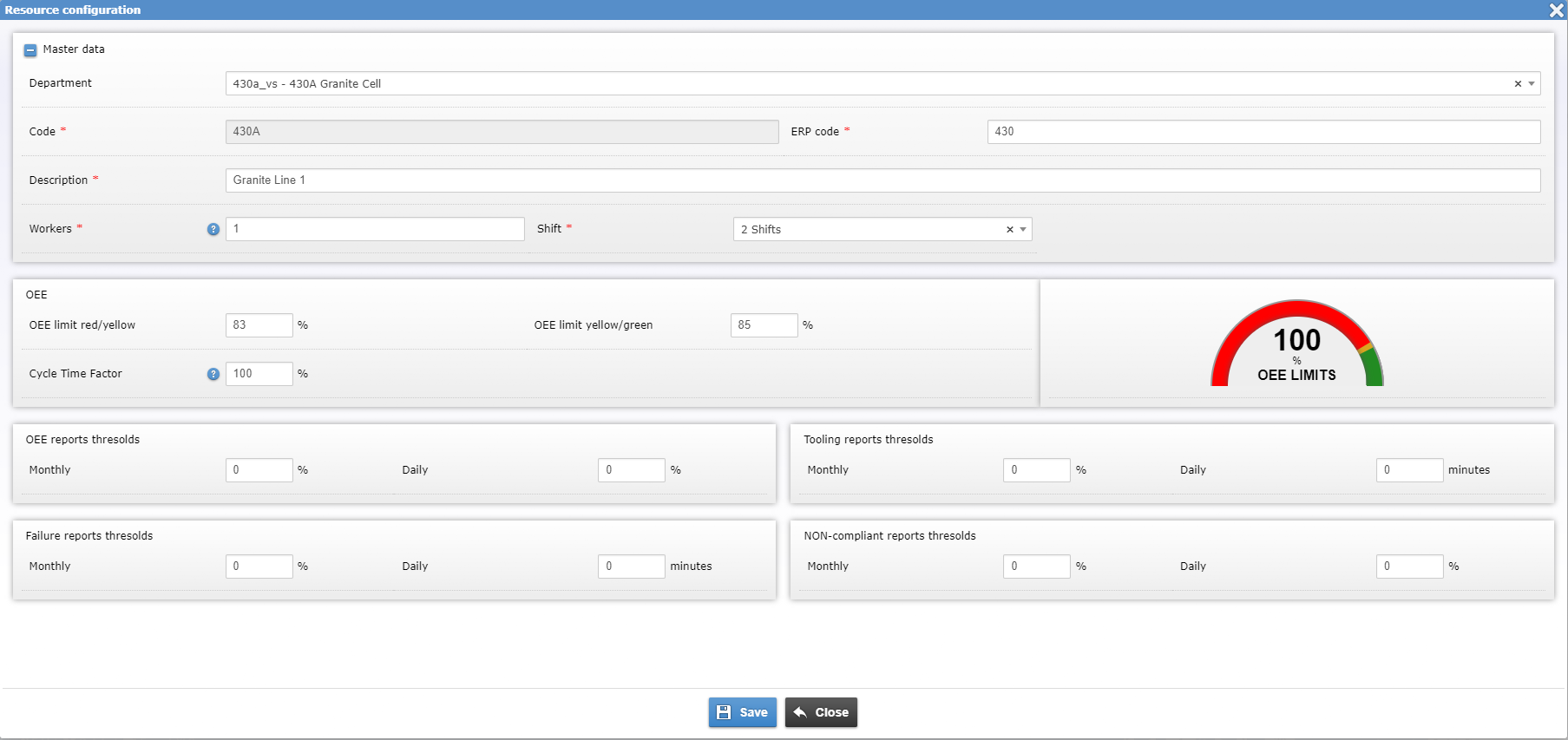Clear the Department selection with the x icon
The image size is (1568, 740).
click(x=1518, y=84)
